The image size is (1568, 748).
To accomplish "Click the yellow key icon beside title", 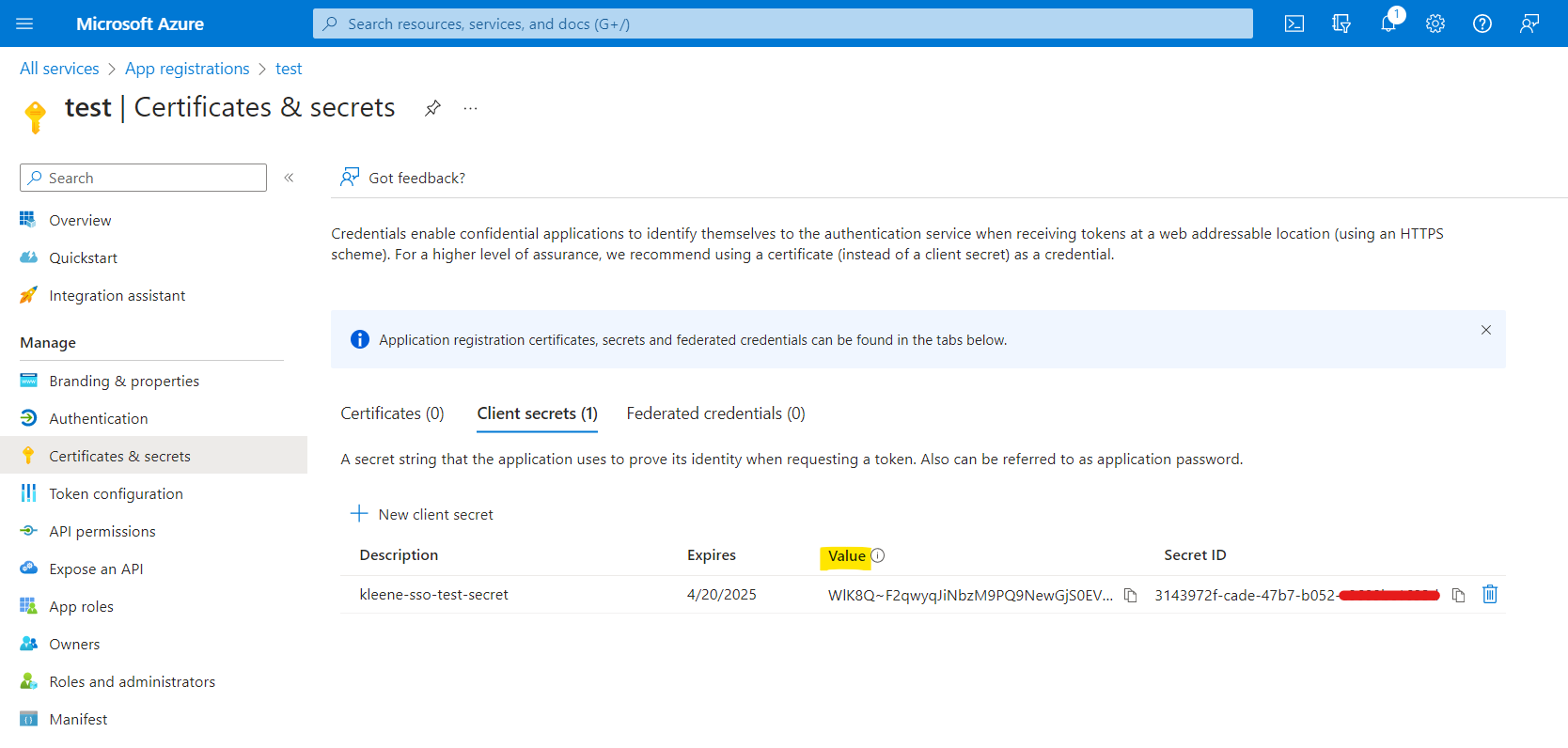I will (35, 117).
